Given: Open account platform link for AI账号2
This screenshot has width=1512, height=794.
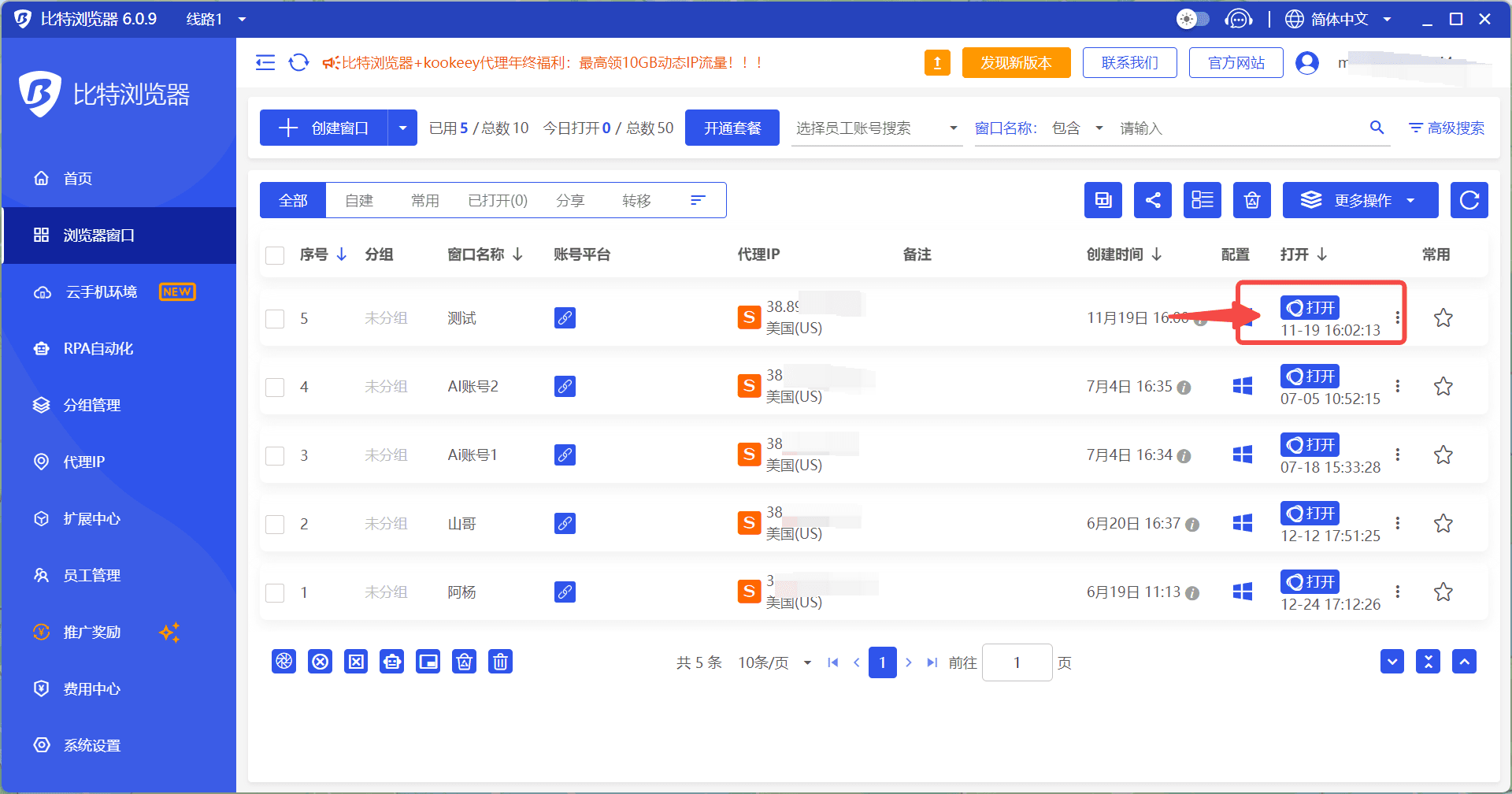Looking at the screenshot, I should (565, 386).
